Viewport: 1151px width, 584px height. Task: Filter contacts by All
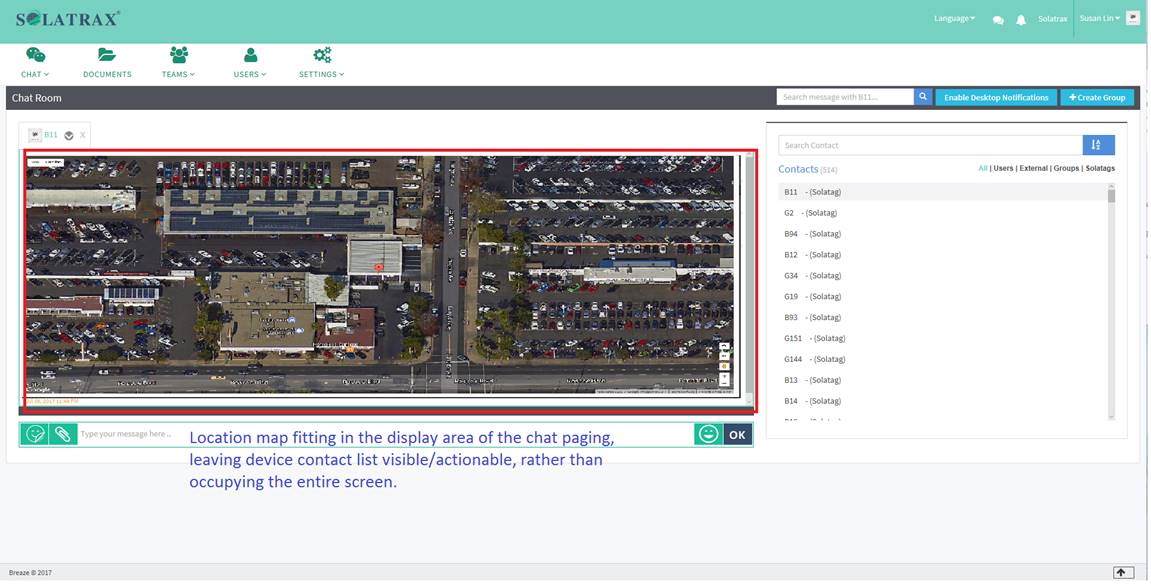coord(982,168)
